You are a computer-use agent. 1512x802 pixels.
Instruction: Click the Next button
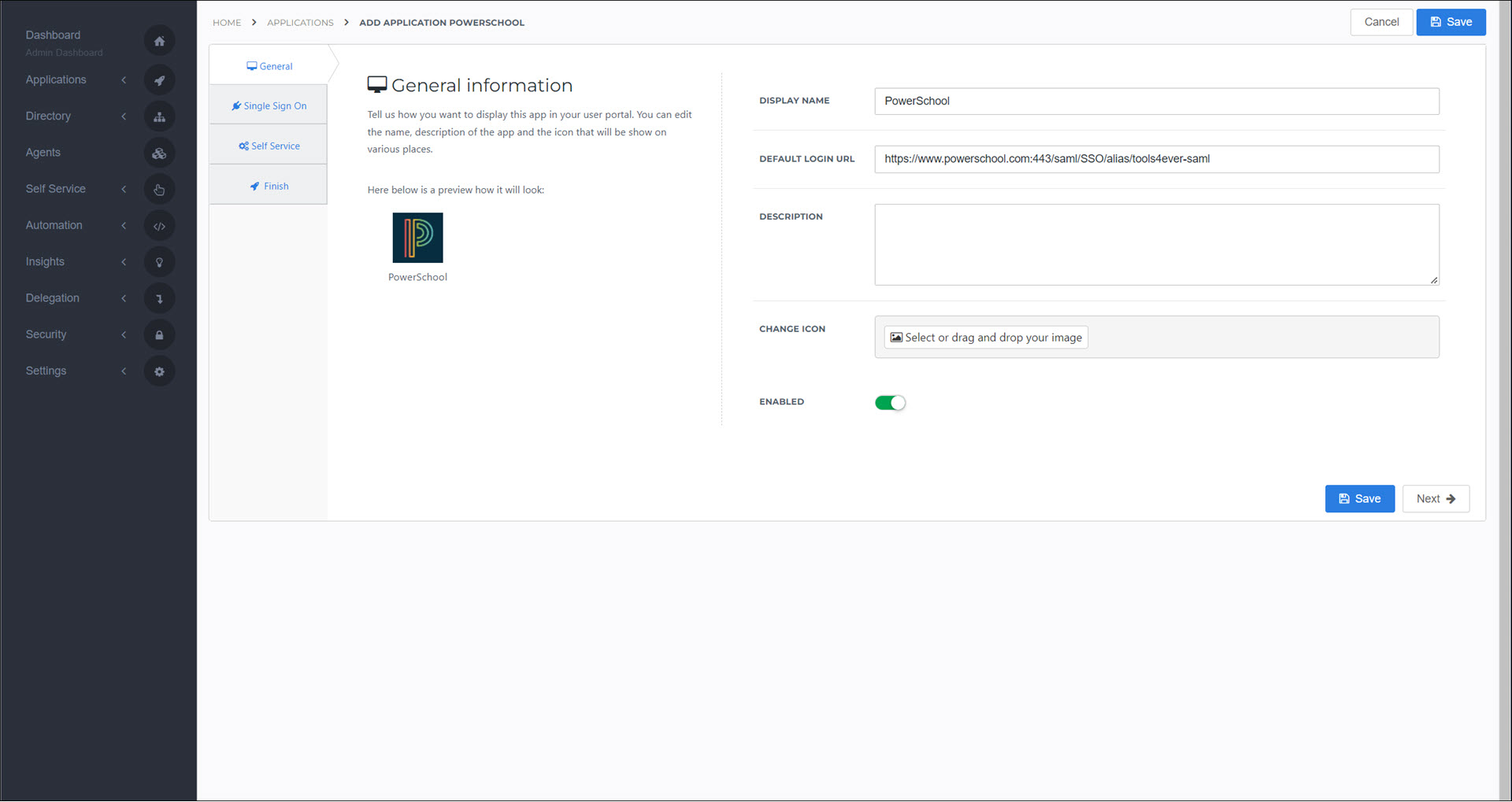pyautogui.click(x=1436, y=499)
